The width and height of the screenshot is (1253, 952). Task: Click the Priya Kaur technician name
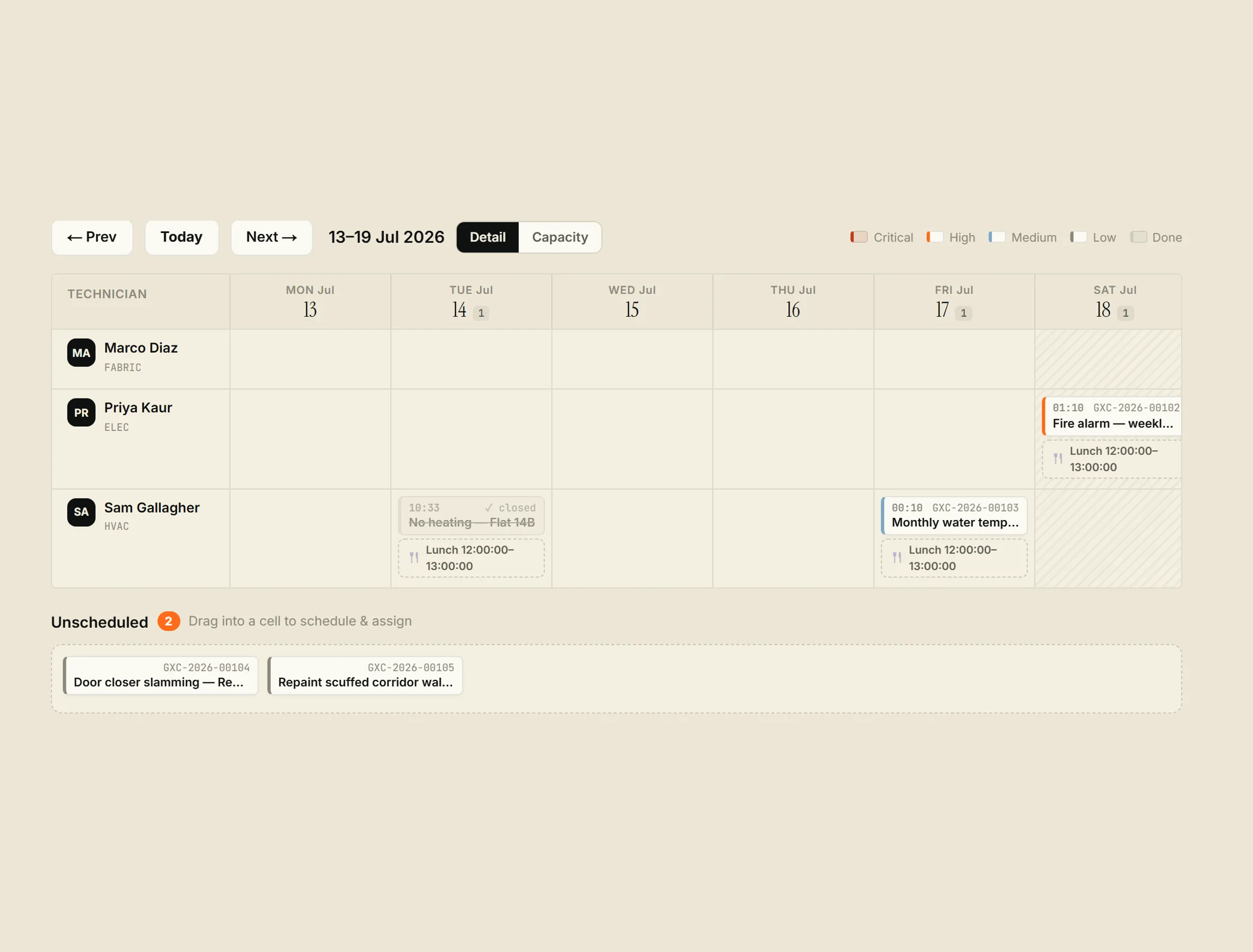[x=138, y=408]
